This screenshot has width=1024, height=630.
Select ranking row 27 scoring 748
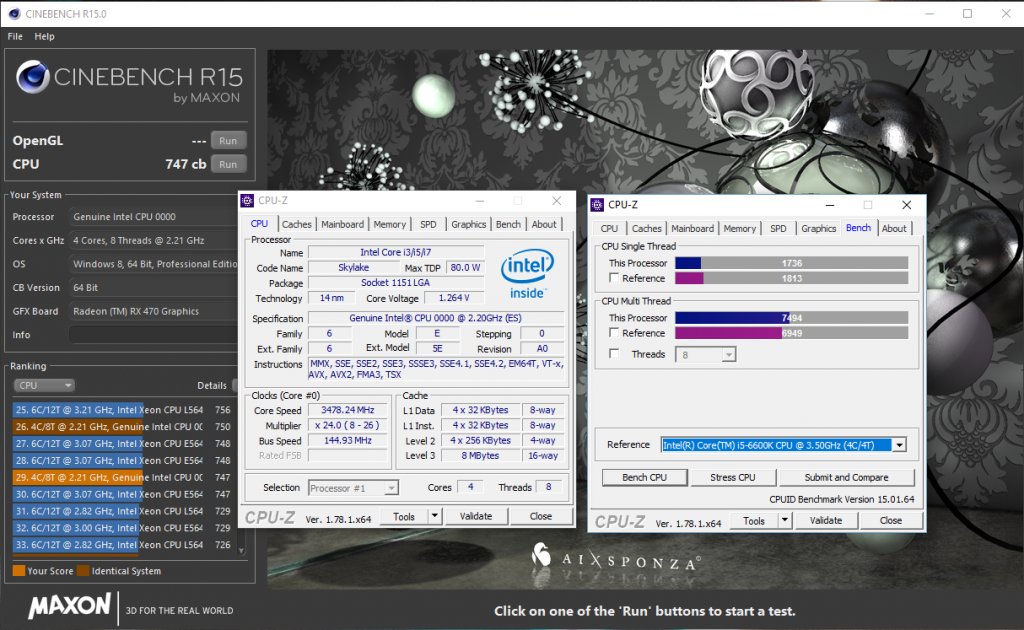click(123, 444)
